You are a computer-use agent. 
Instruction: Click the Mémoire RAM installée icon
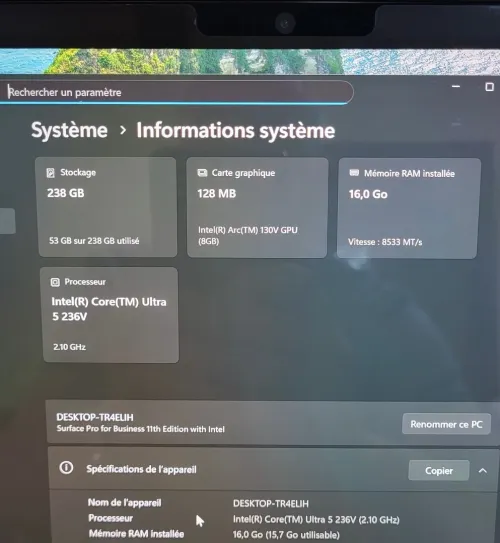[354, 172]
